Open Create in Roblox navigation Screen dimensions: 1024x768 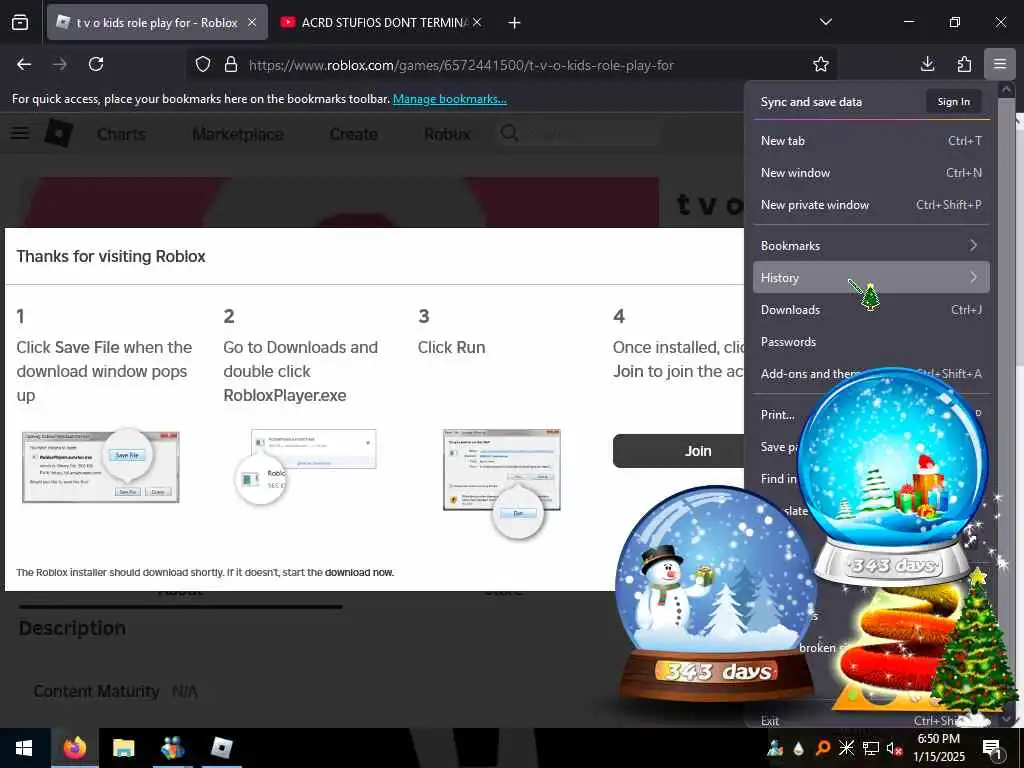tap(353, 134)
